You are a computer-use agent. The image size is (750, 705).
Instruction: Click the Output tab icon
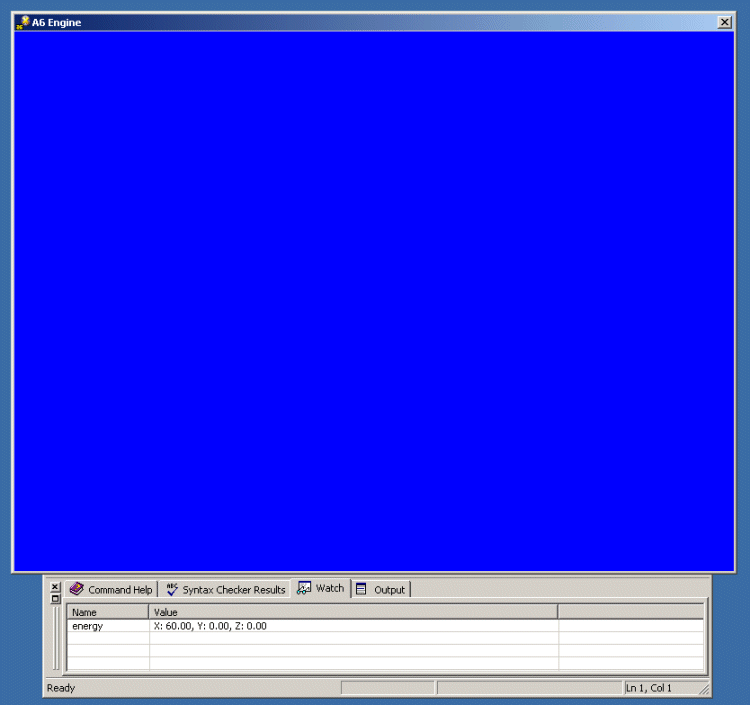pos(362,590)
